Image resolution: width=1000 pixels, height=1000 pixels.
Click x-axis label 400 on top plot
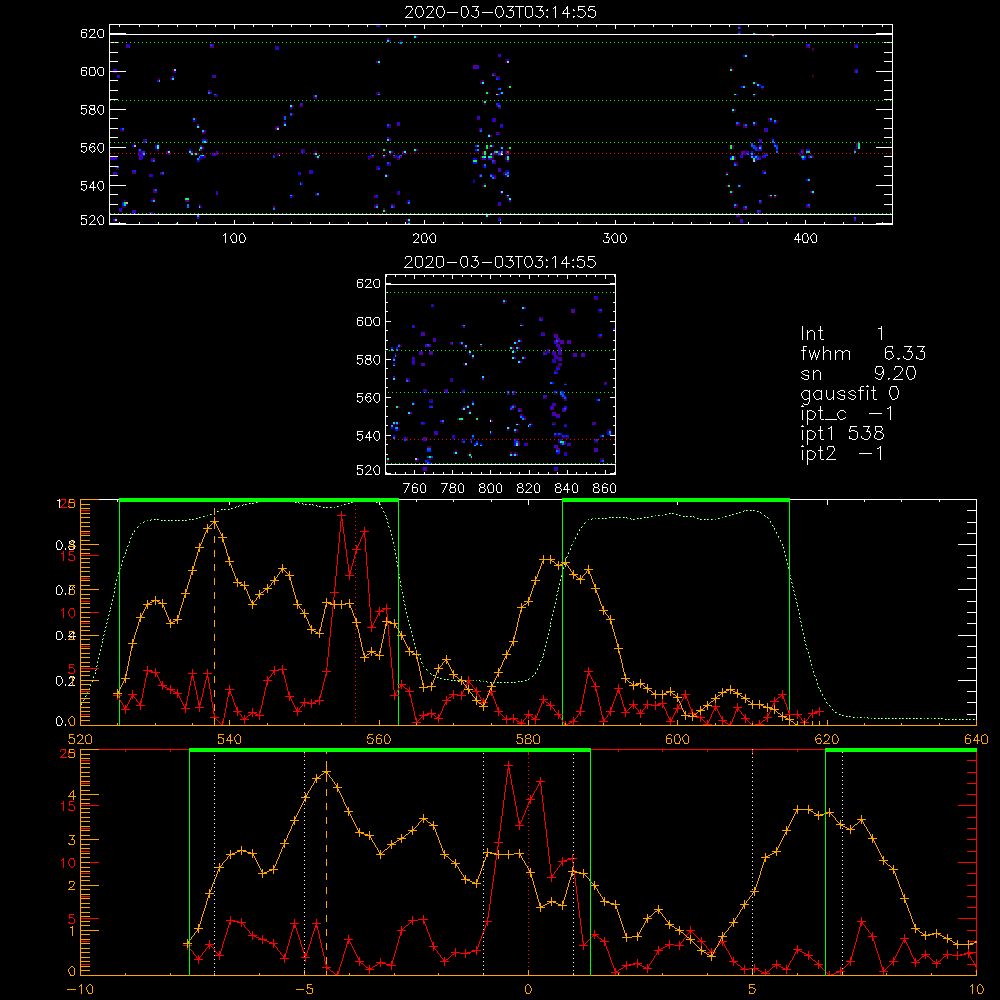(x=805, y=239)
